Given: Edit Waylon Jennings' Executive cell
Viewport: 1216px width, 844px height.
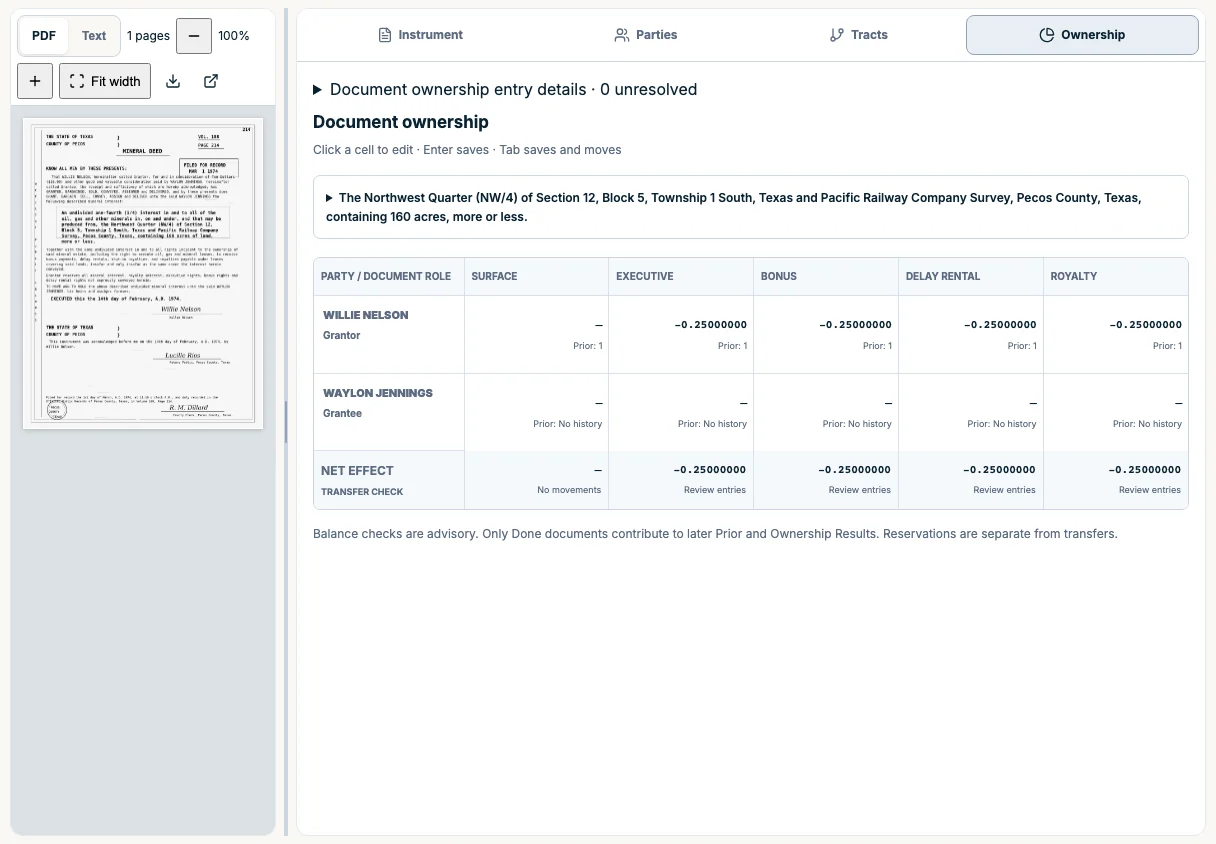Looking at the screenshot, I should (681, 412).
